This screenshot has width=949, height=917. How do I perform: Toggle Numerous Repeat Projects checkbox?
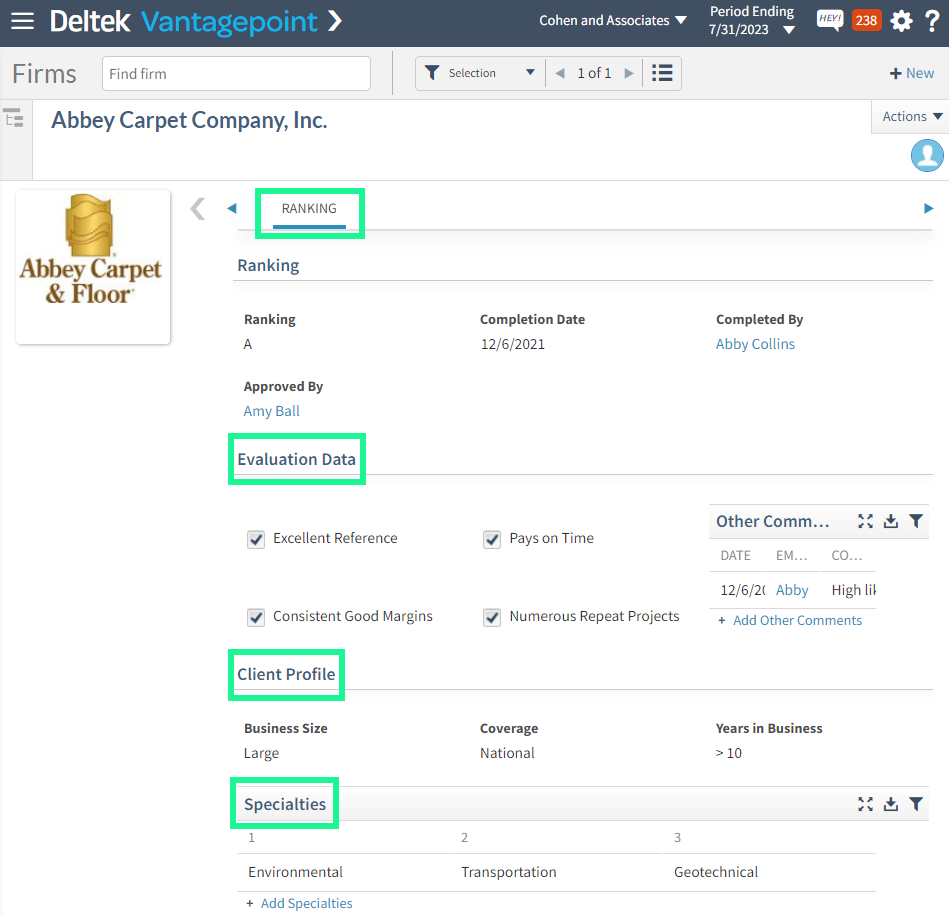click(492, 617)
